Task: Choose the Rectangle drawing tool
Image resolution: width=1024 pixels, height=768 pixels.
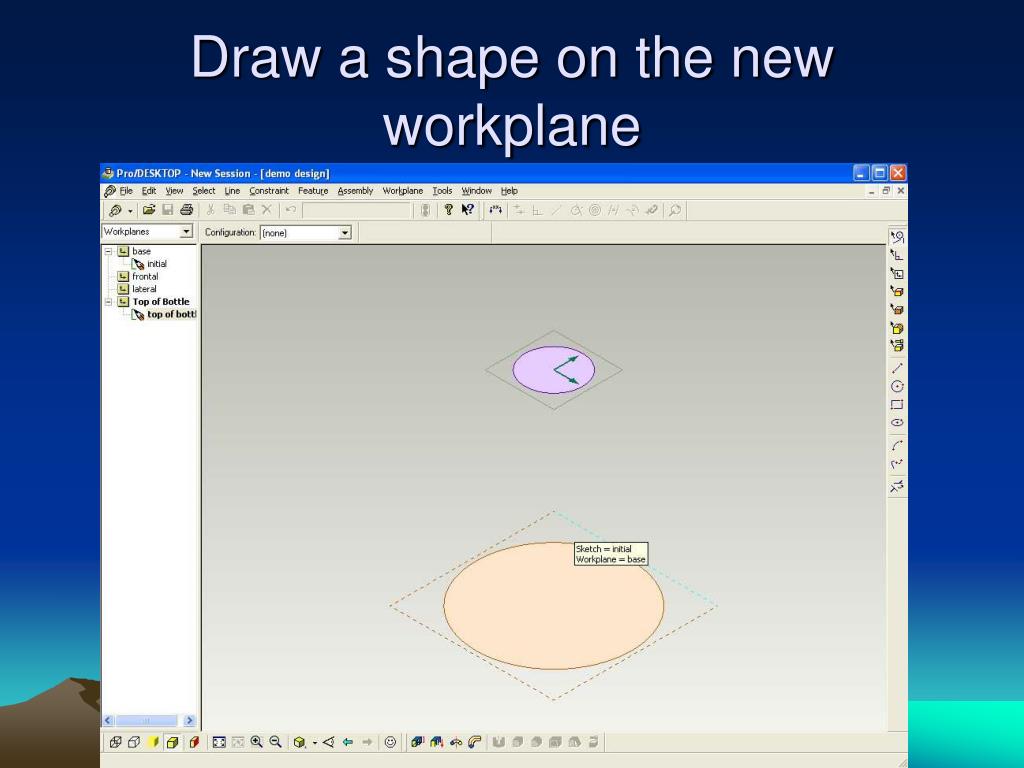Action: (897, 405)
